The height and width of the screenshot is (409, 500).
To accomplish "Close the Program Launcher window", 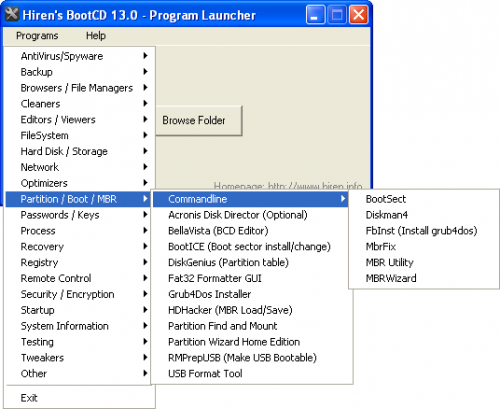I will 358,15.
